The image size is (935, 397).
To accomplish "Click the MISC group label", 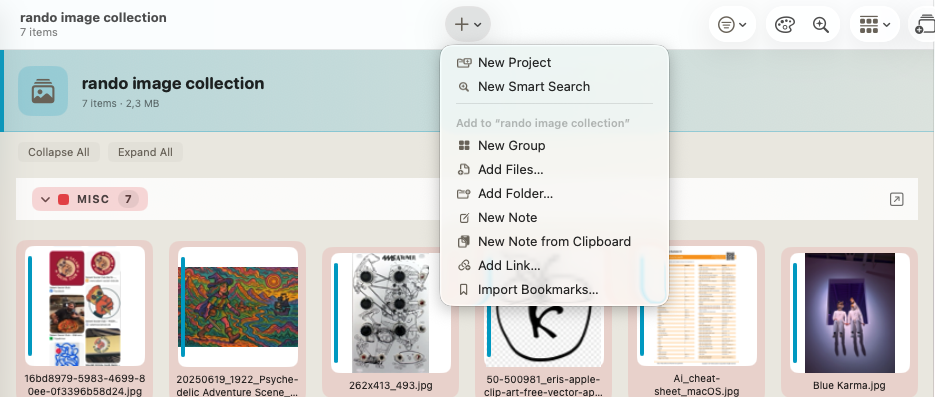I will pyautogui.click(x=93, y=199).
